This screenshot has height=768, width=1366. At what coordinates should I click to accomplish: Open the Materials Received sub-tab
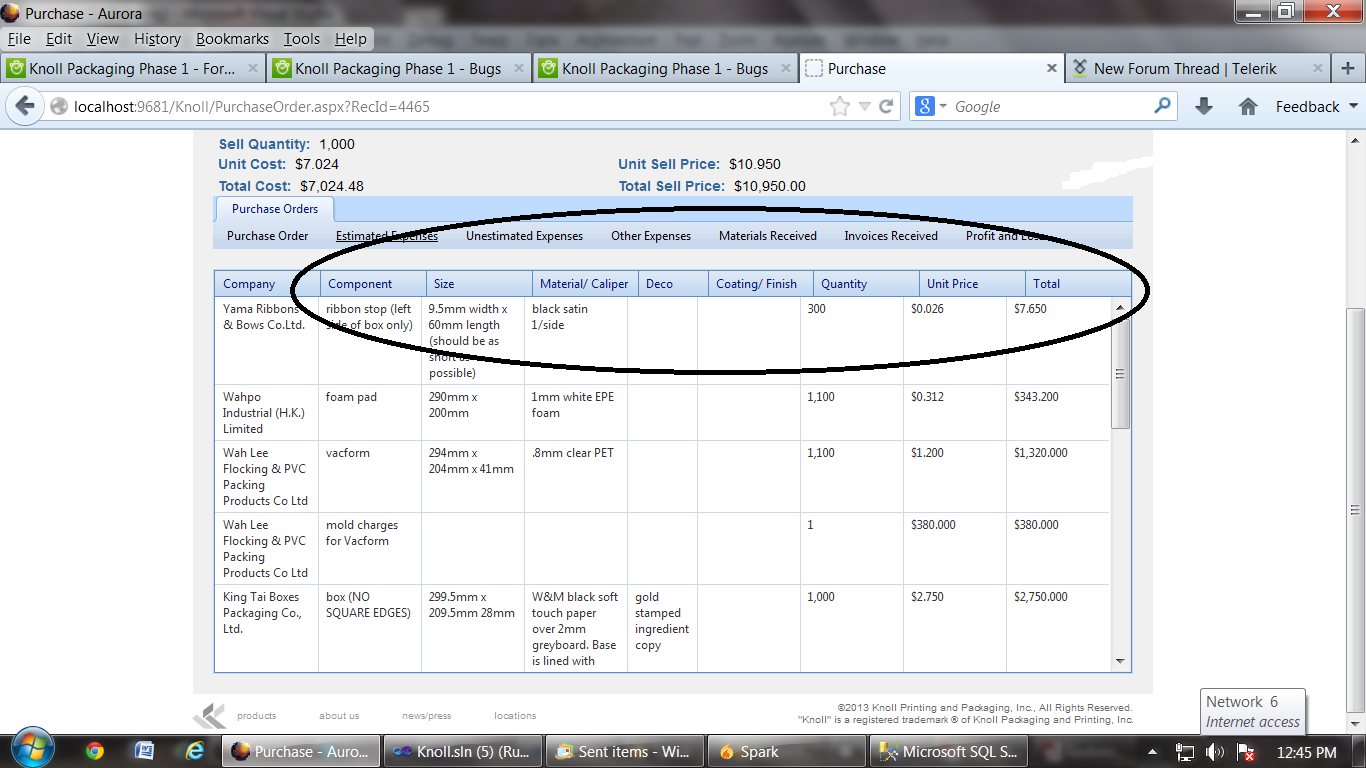coord(768,236)
